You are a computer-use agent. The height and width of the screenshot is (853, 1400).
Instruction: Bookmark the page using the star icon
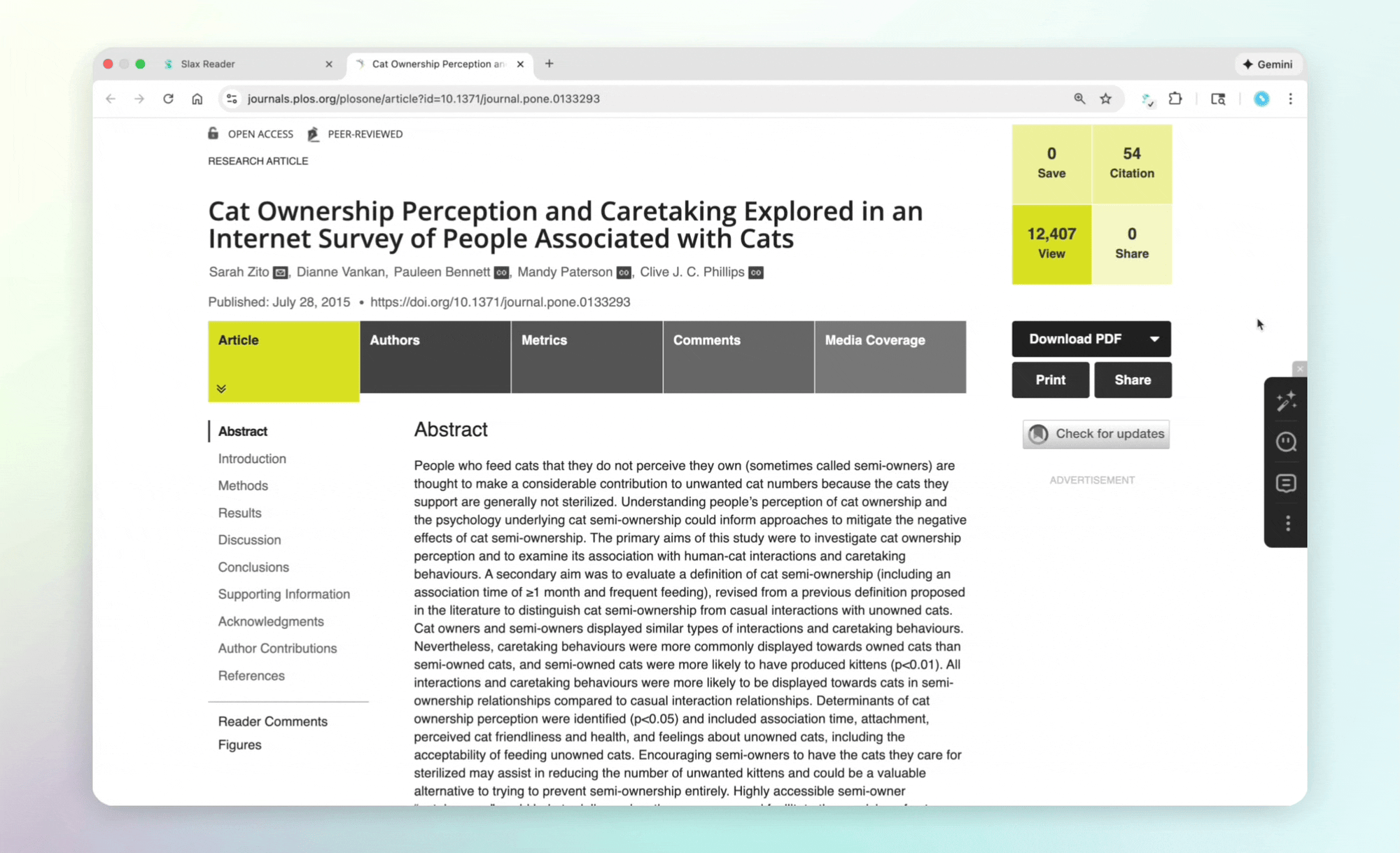1106,99
